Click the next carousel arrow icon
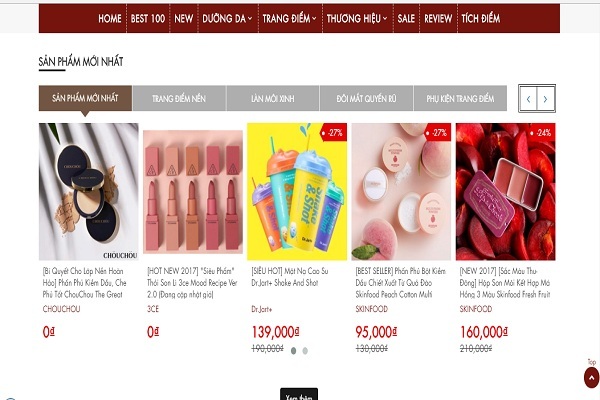Screen dimensions: 600x400 (545, 99)
